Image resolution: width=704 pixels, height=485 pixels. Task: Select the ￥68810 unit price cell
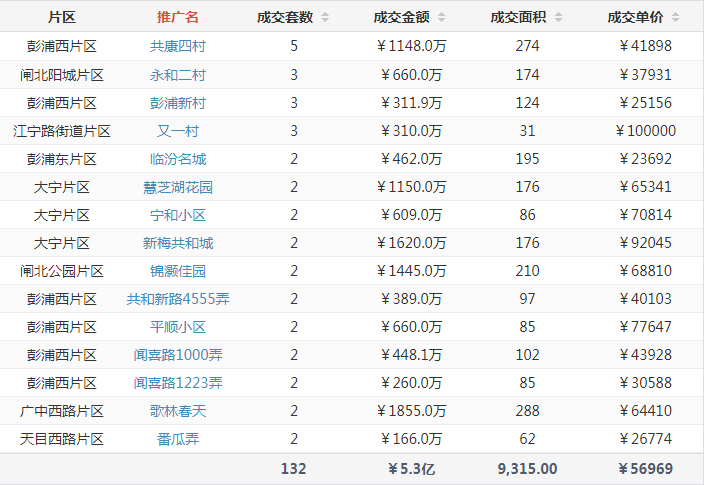click(646, 271)
